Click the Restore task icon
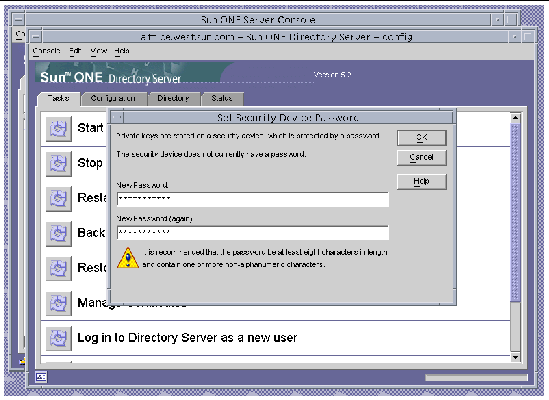The width and height of the screenshot is (549, 400). coord(59,269)
